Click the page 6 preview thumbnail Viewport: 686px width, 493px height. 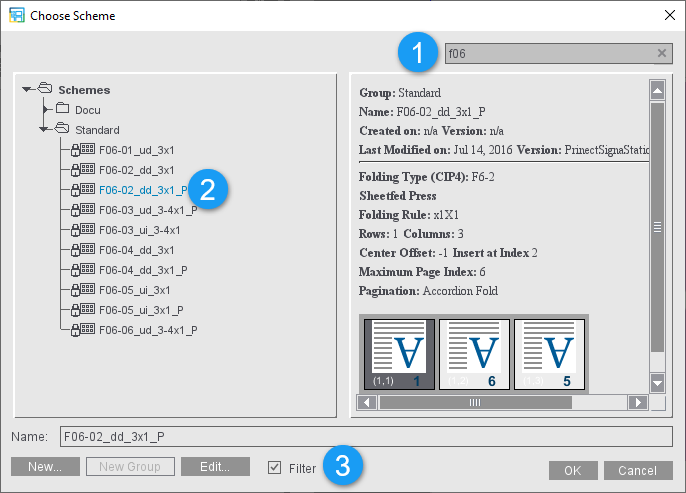click(x=474, y=354)
